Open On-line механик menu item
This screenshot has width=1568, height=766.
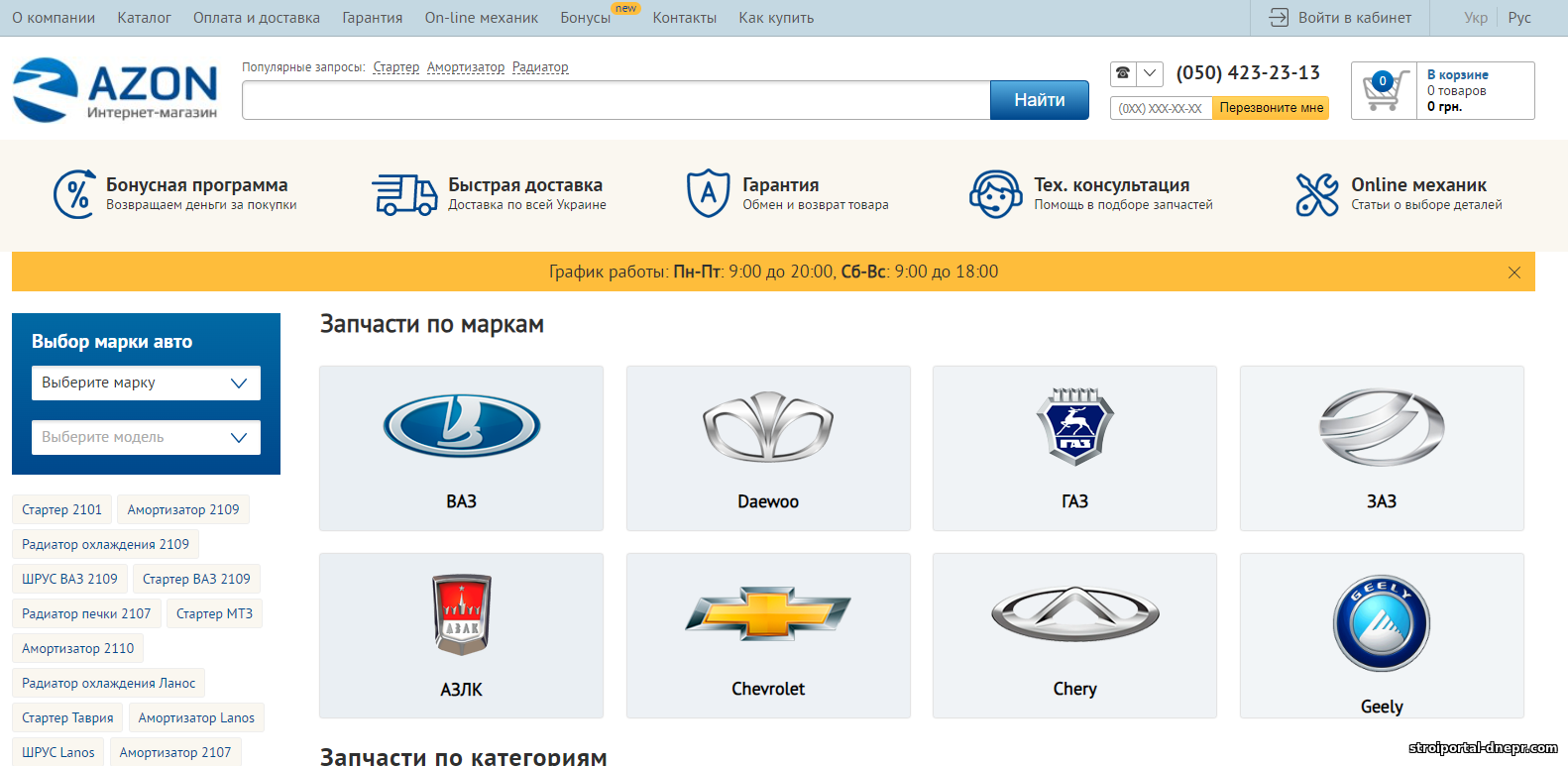(x=482, y=18)
